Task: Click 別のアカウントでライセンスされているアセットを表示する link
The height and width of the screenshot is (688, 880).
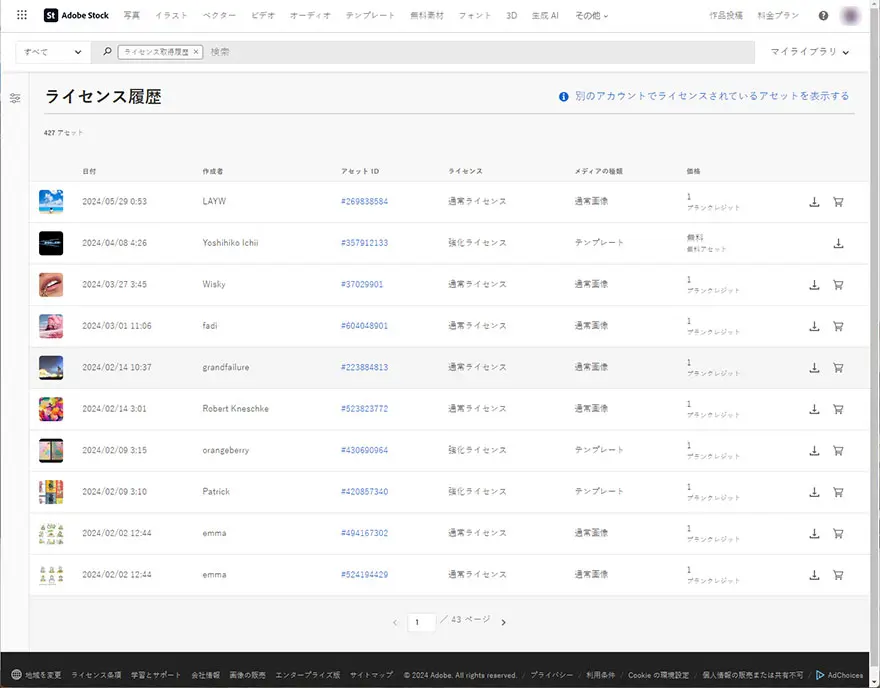Action: tap(711, 97)
